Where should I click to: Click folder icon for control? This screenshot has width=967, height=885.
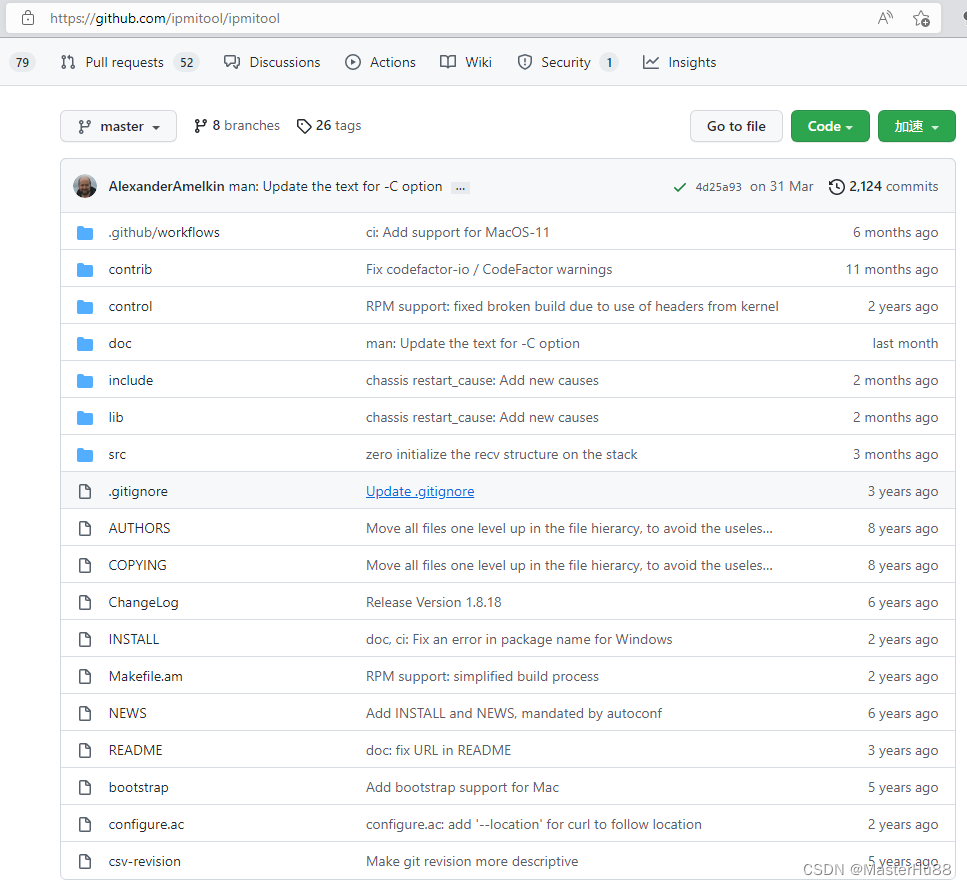pos(85,307)
